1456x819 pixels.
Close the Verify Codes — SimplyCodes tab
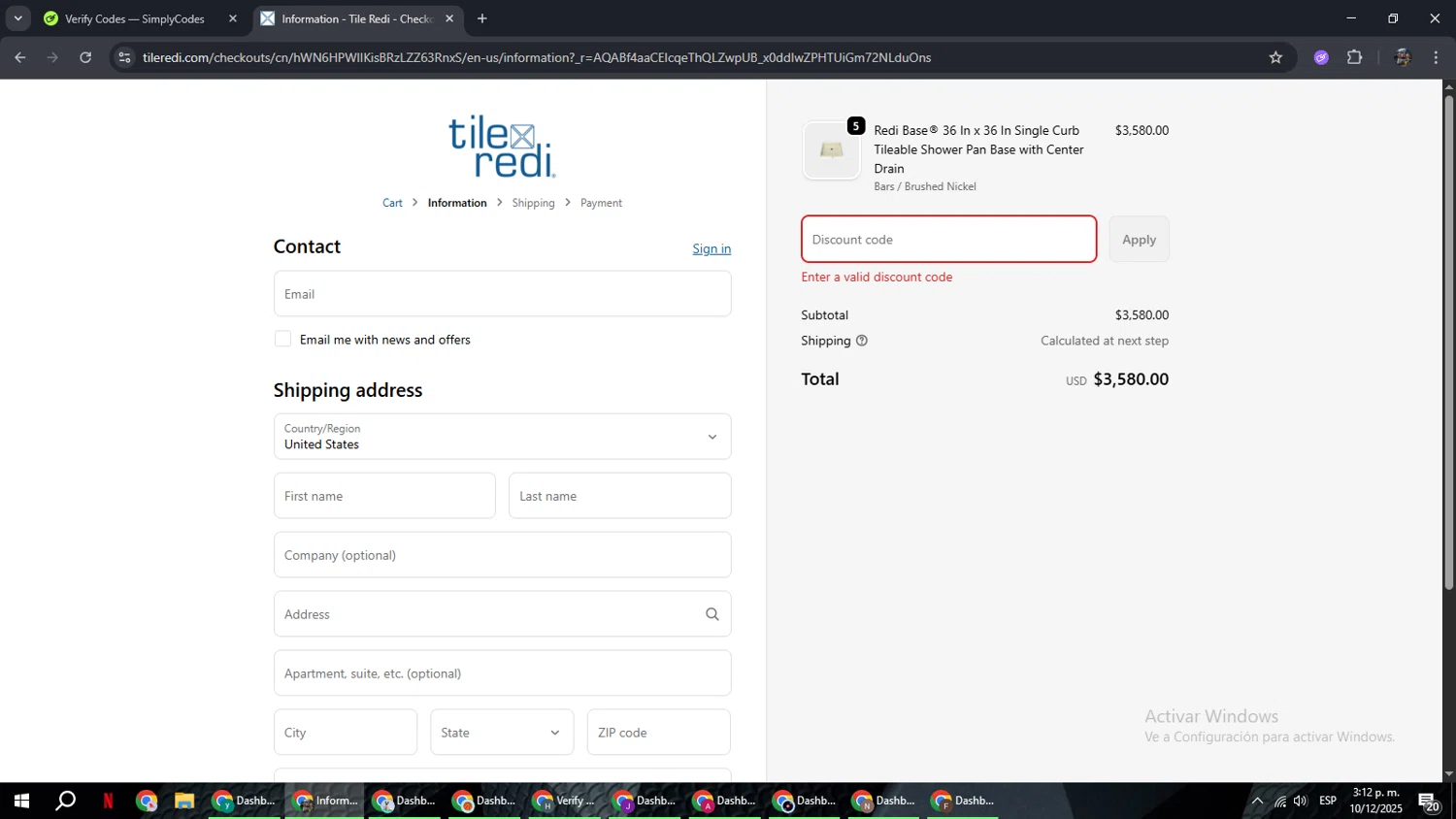click(x=233, y=18)
